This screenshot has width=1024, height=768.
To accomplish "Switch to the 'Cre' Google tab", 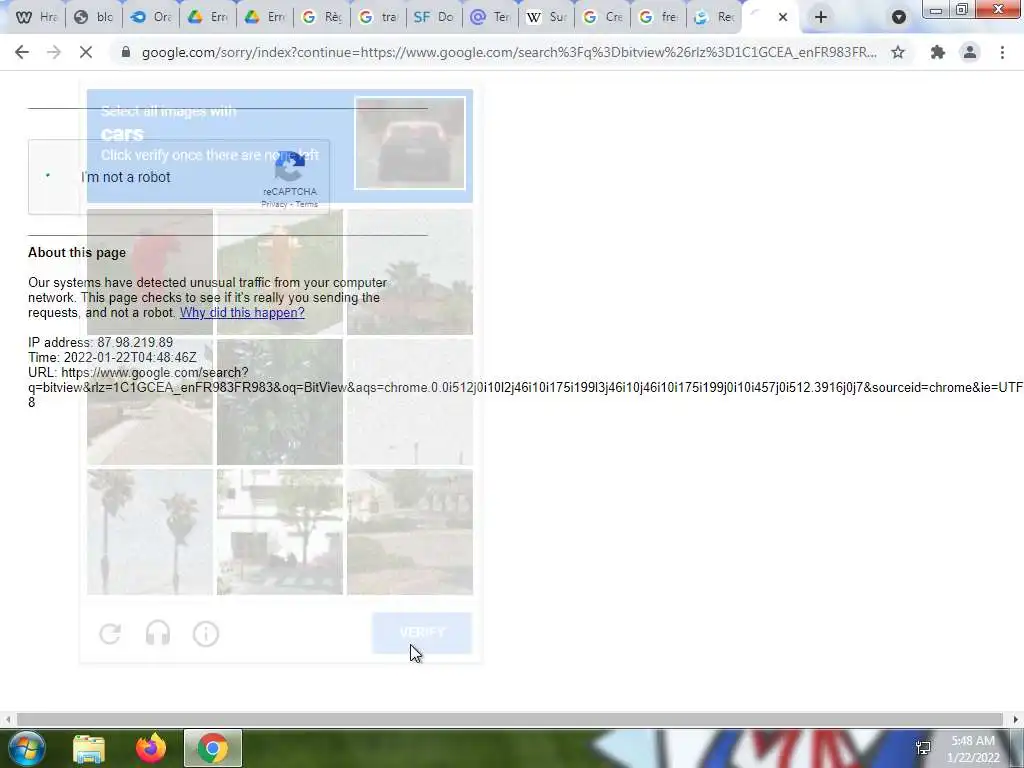I will (x=603, y=17).
